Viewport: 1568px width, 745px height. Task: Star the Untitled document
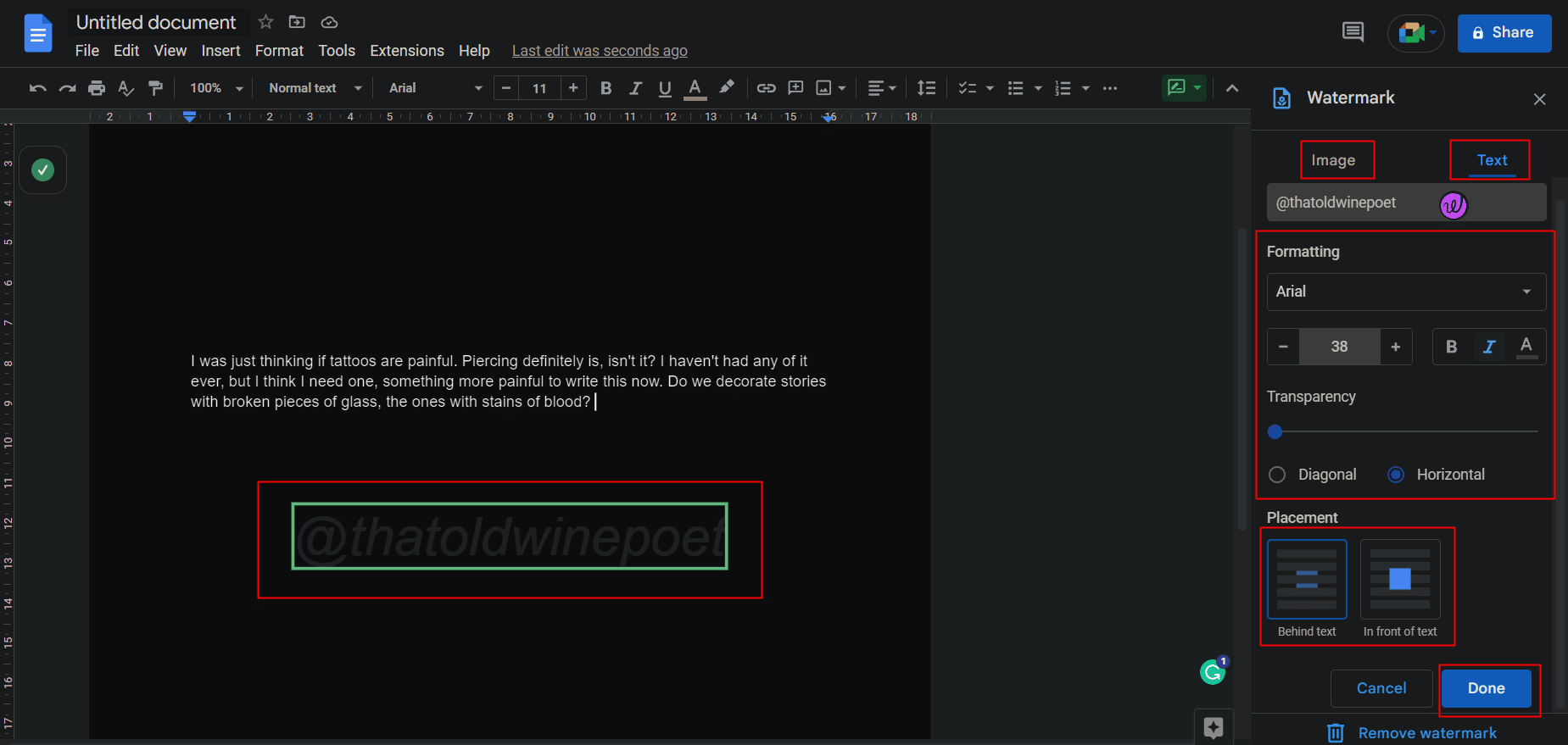(x=265, y=22)
